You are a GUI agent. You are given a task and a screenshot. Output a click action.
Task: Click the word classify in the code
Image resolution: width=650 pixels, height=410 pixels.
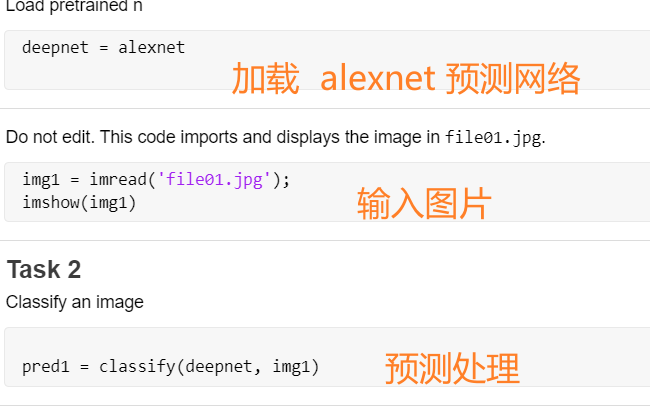click(x=137, y=367)
